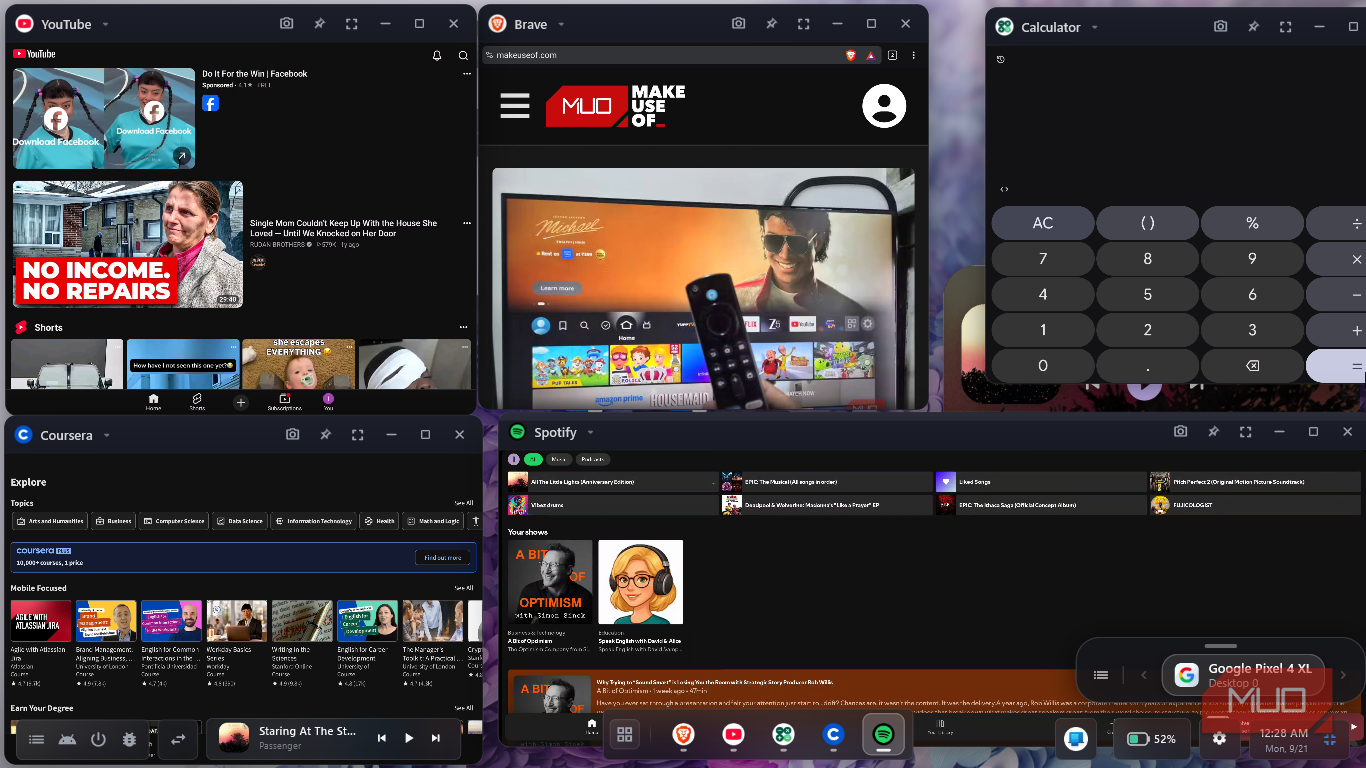Open the YouTube window title dropdown

105,24
